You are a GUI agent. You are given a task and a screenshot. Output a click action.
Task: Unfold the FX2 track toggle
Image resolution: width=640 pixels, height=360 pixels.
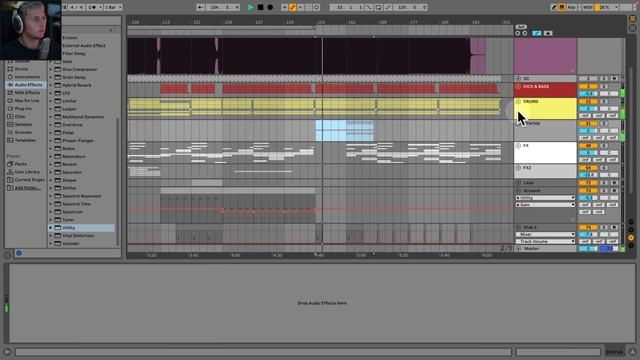tap(518, 168)
